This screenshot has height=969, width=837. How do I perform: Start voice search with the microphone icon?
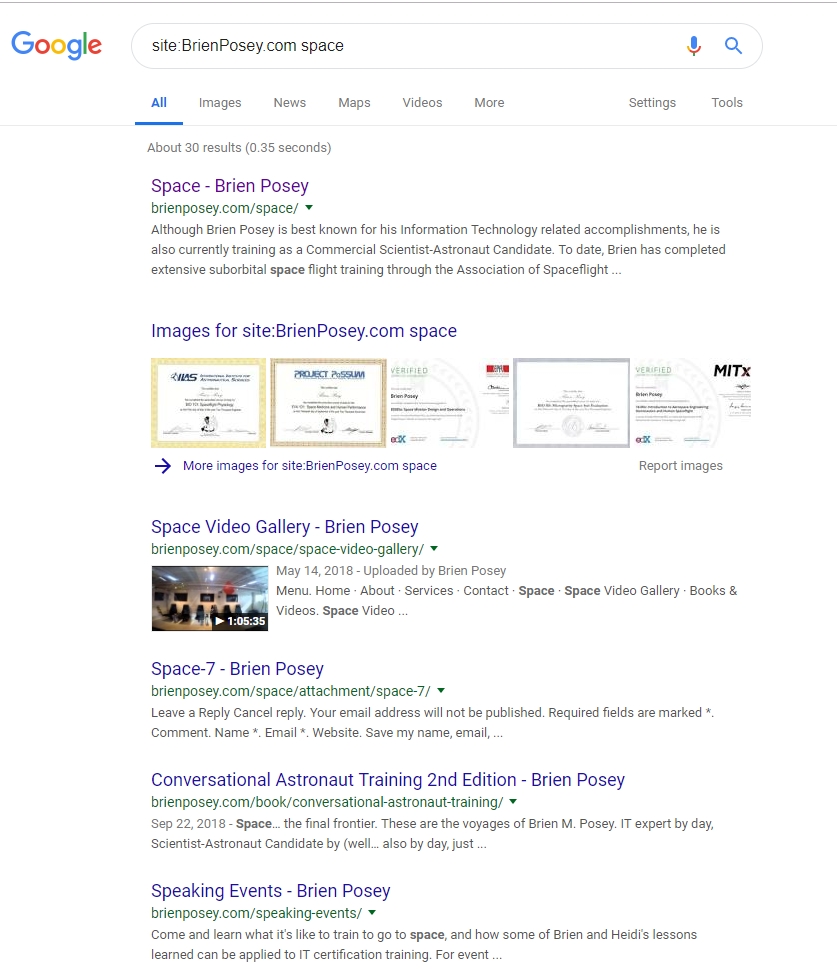(694, 46)
